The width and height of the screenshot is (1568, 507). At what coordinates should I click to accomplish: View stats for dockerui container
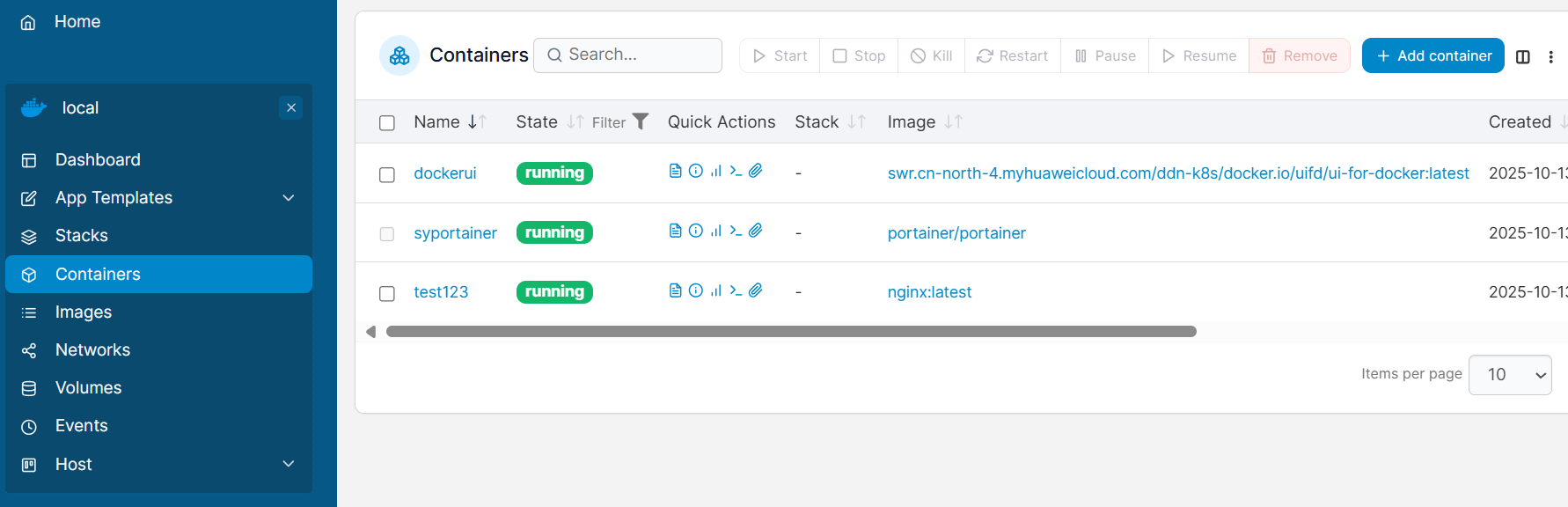[x=715, y=171]
